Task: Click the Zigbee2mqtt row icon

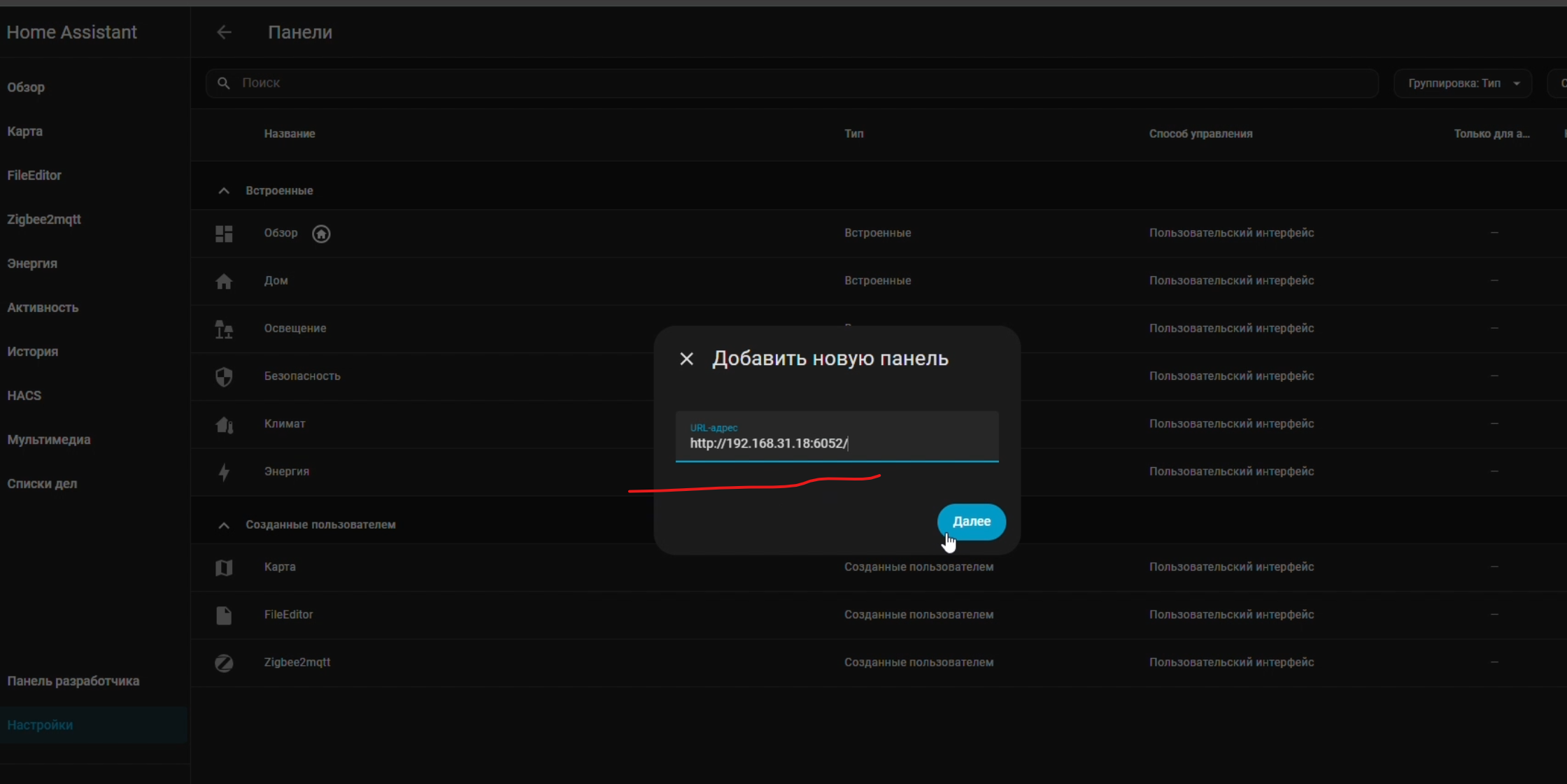Action: tap(224, 663)
